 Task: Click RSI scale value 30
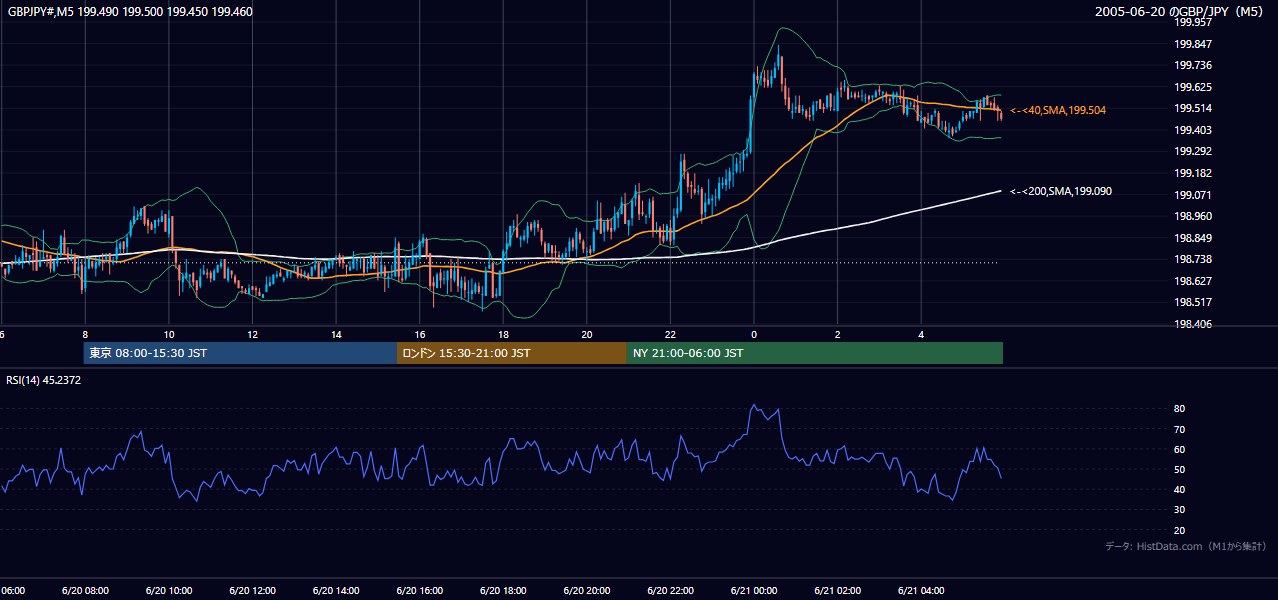[1180, 510]
